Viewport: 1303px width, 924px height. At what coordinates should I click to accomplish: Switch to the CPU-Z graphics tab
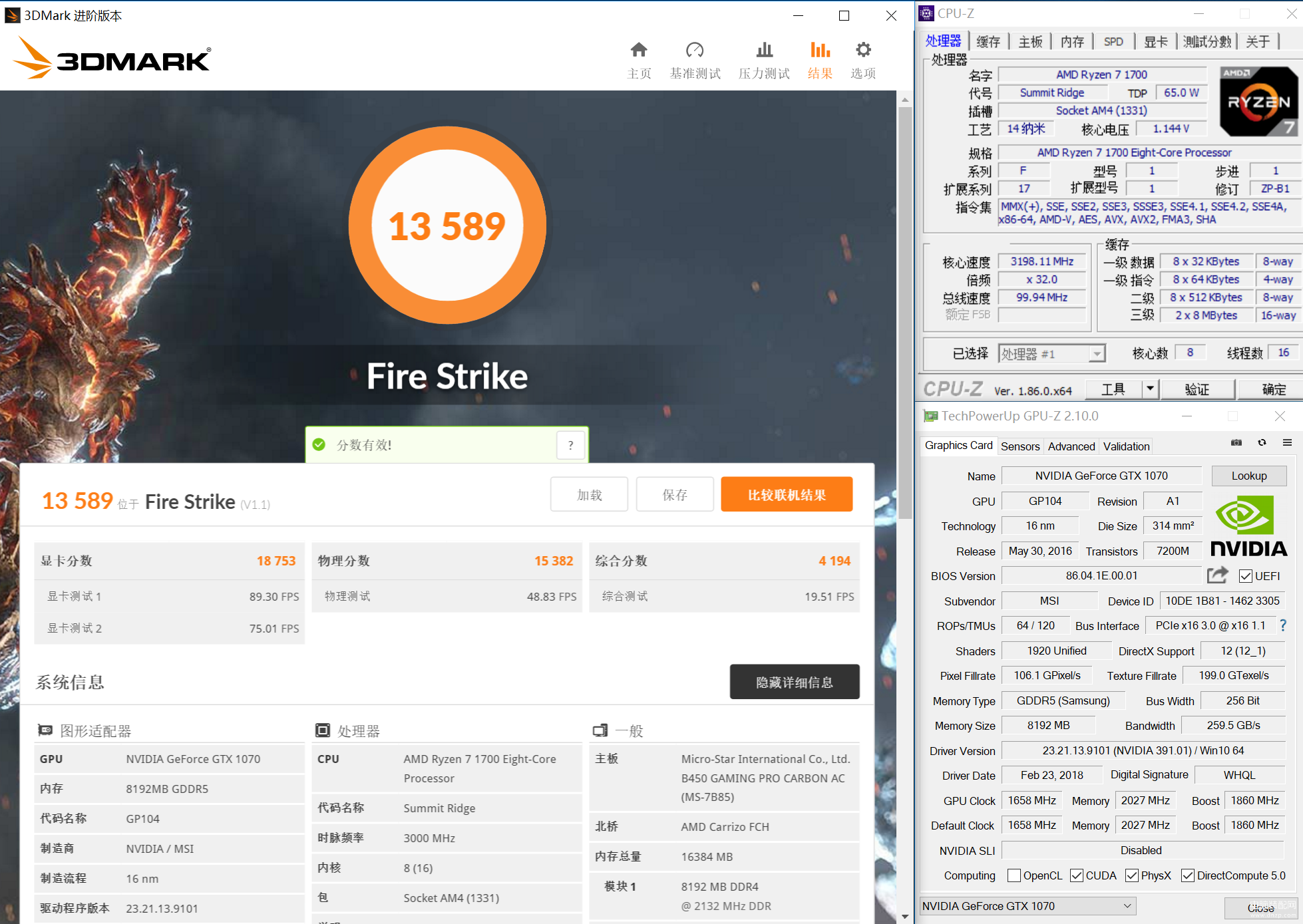1155,41
